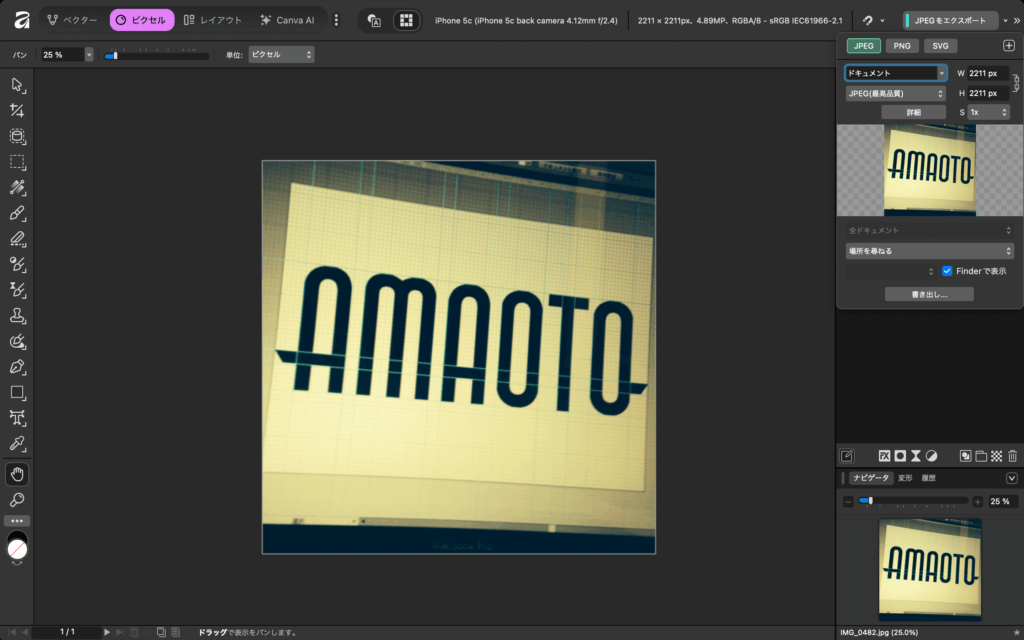Image resolution: width=1024 pixels, height=640 pixels.
Task: Select the rectangular Marquee selection tool
Action: pyautogui.click(x=17, y=162)
